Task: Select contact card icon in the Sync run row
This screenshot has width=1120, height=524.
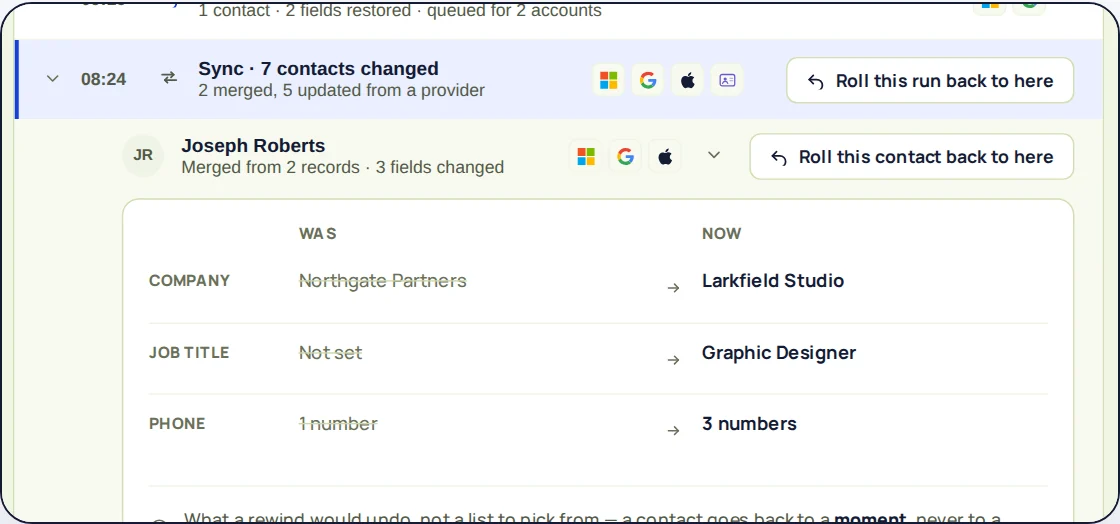Action: pyautogui.click(x=727, y=80)
